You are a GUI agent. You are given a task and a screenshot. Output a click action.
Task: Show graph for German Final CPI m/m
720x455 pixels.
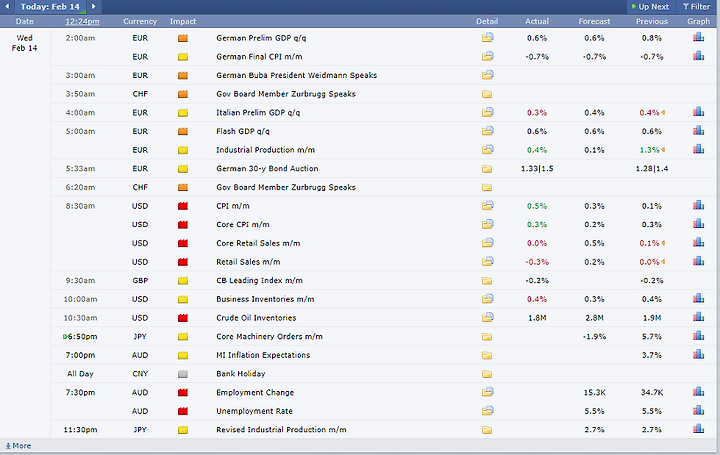pos(698,56)
